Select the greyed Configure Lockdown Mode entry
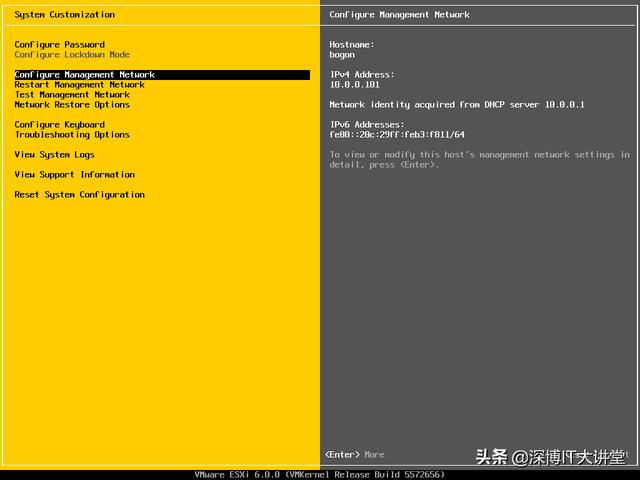Image resolution: width=640 pixels, height=480 pixels. pos(72,55)
